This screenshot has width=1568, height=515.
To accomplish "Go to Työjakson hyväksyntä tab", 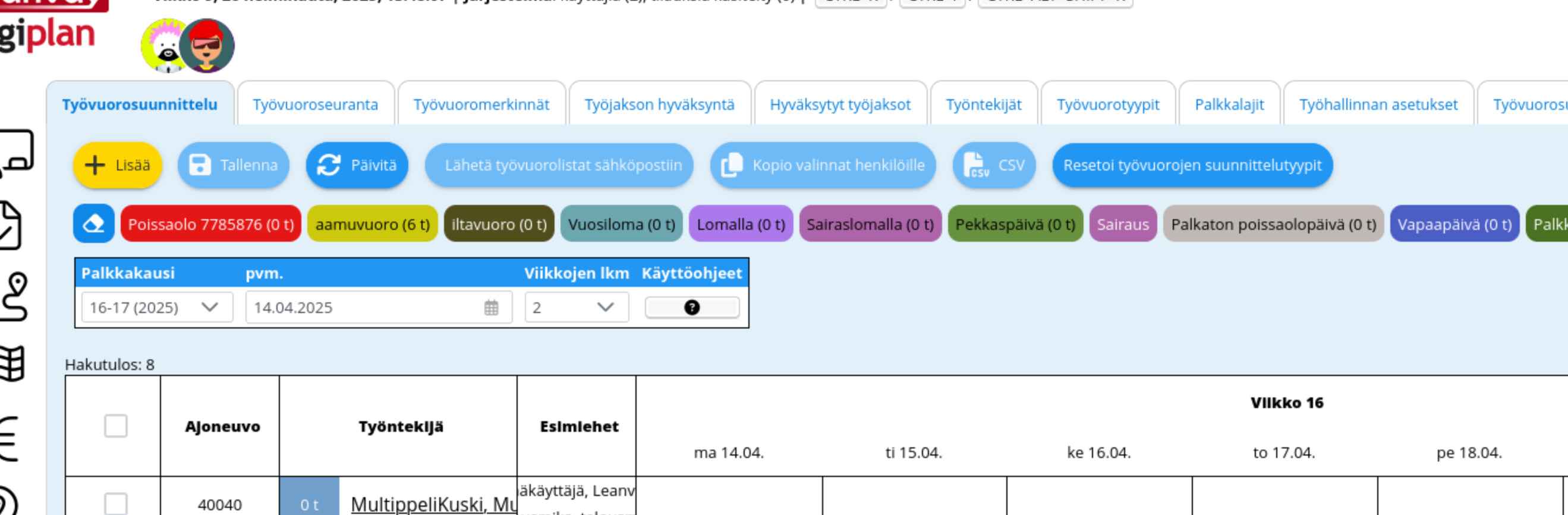I will (x=660, y=105).
